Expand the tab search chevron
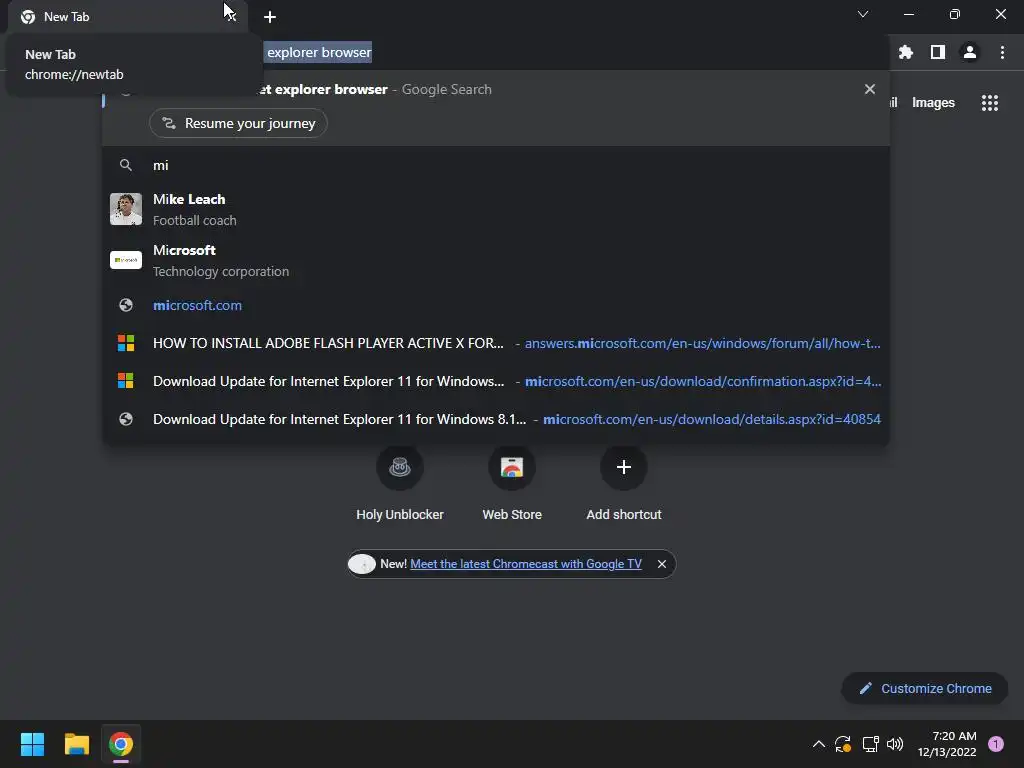 coord(863,14)
